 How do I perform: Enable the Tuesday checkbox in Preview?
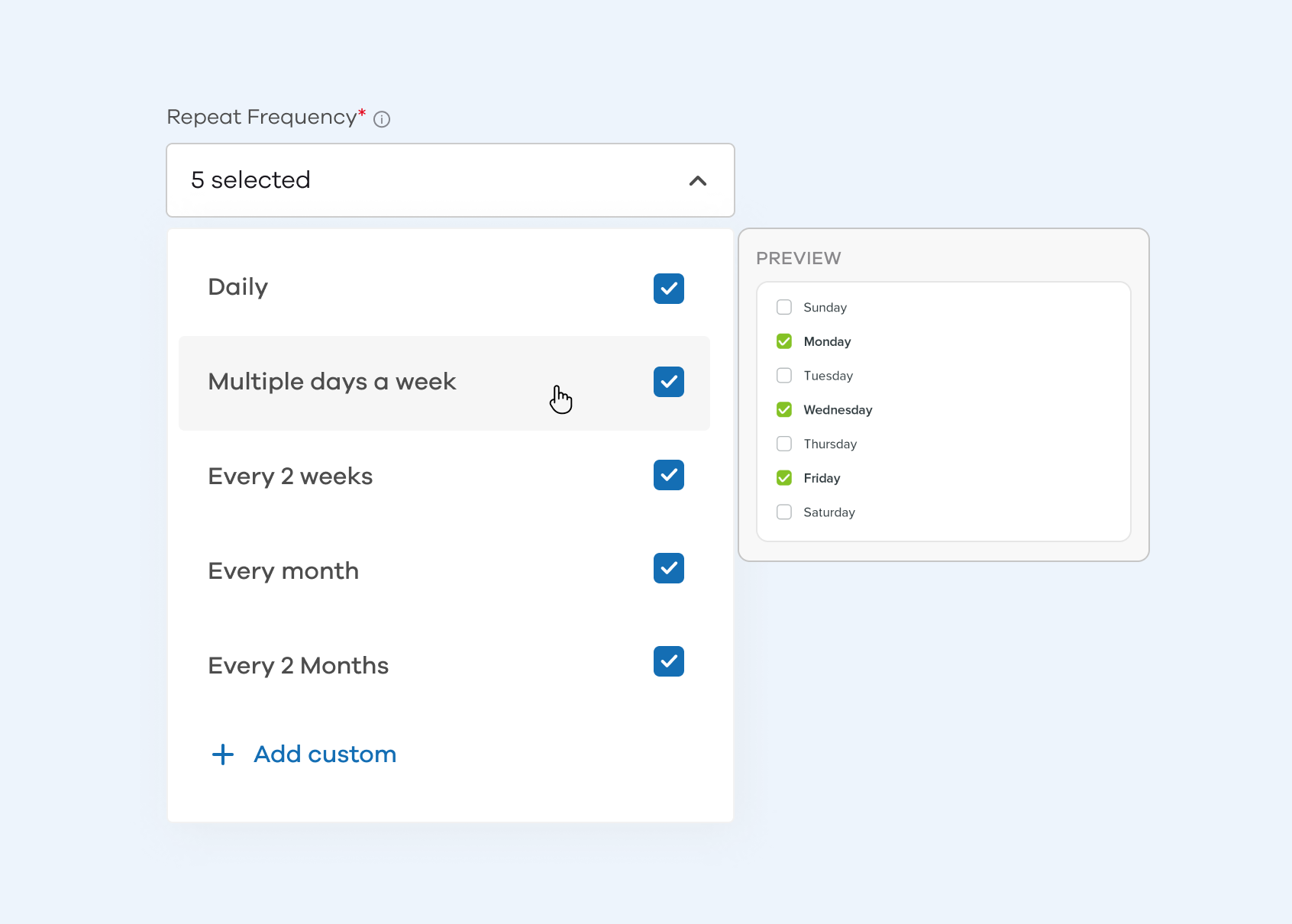pos(784,376)
